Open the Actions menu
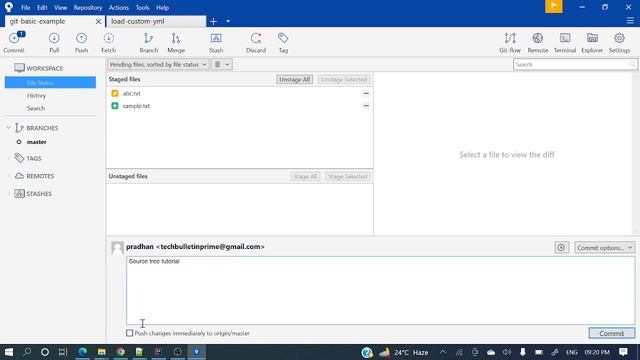 click(119, 7)
